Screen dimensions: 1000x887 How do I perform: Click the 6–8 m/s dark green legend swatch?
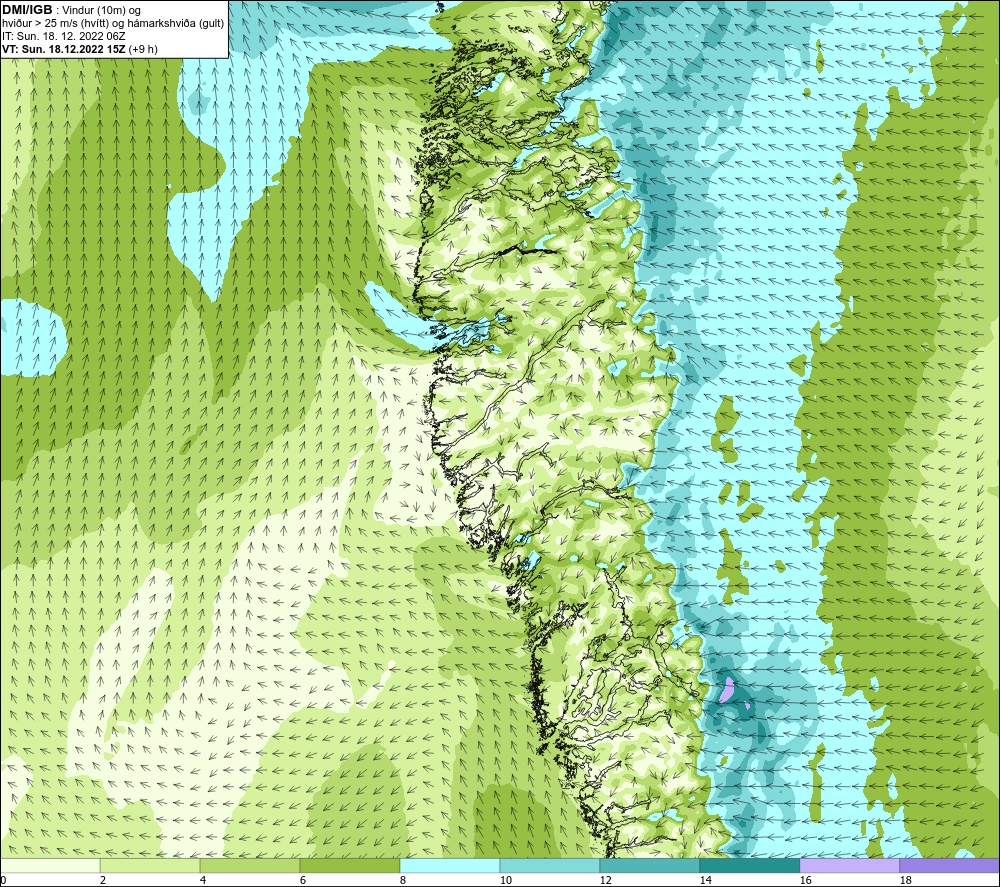point(349,865)
